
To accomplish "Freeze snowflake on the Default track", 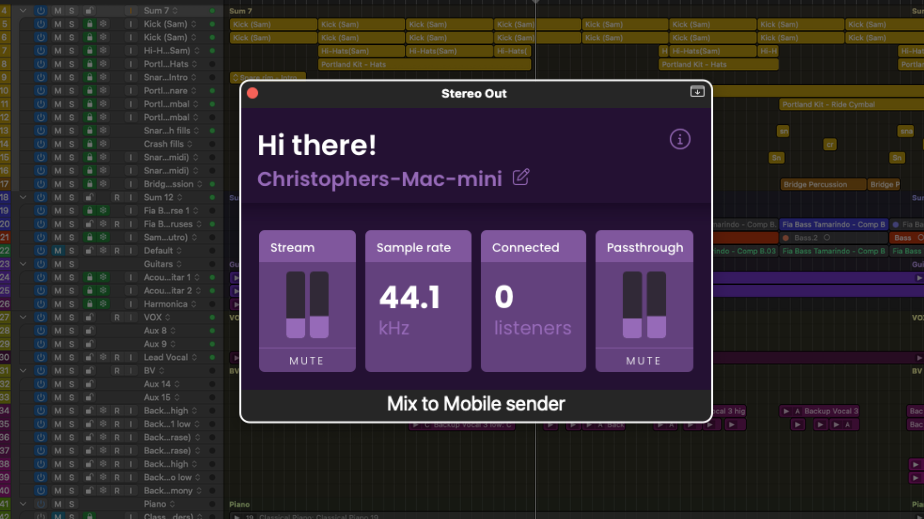I will pyautogui.click(x=103, y=250).
